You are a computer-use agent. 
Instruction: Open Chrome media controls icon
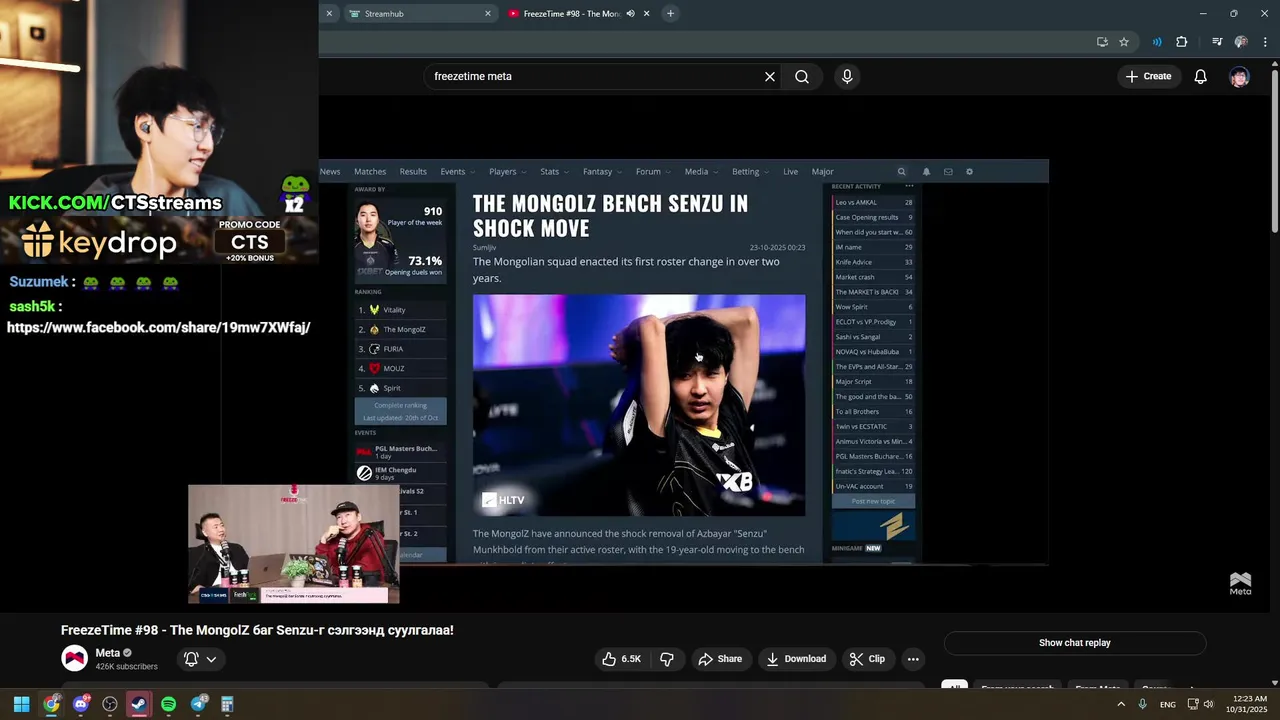point(1217,42)
